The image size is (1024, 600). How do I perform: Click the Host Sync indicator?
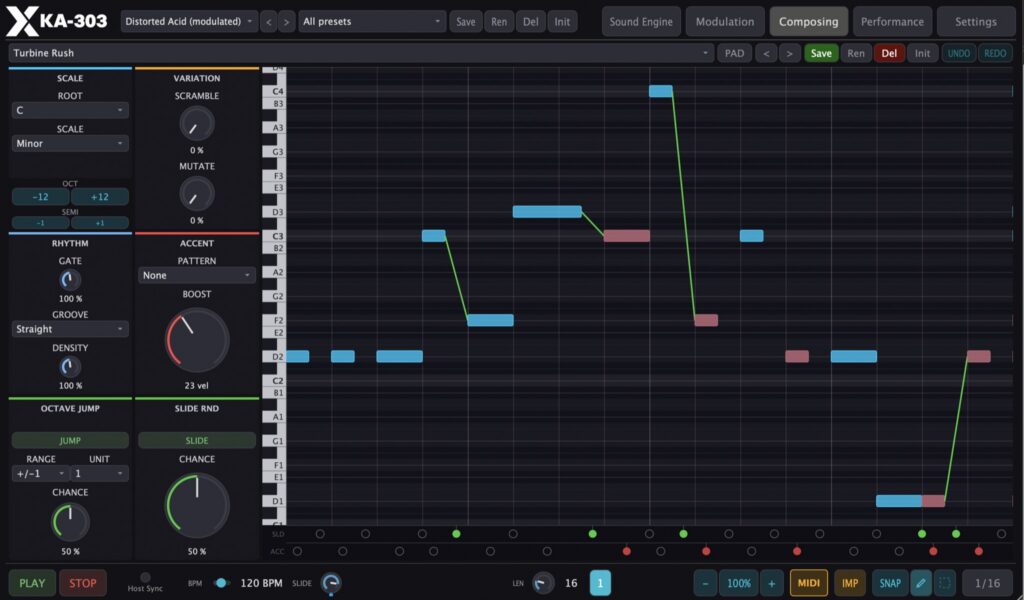145,577
